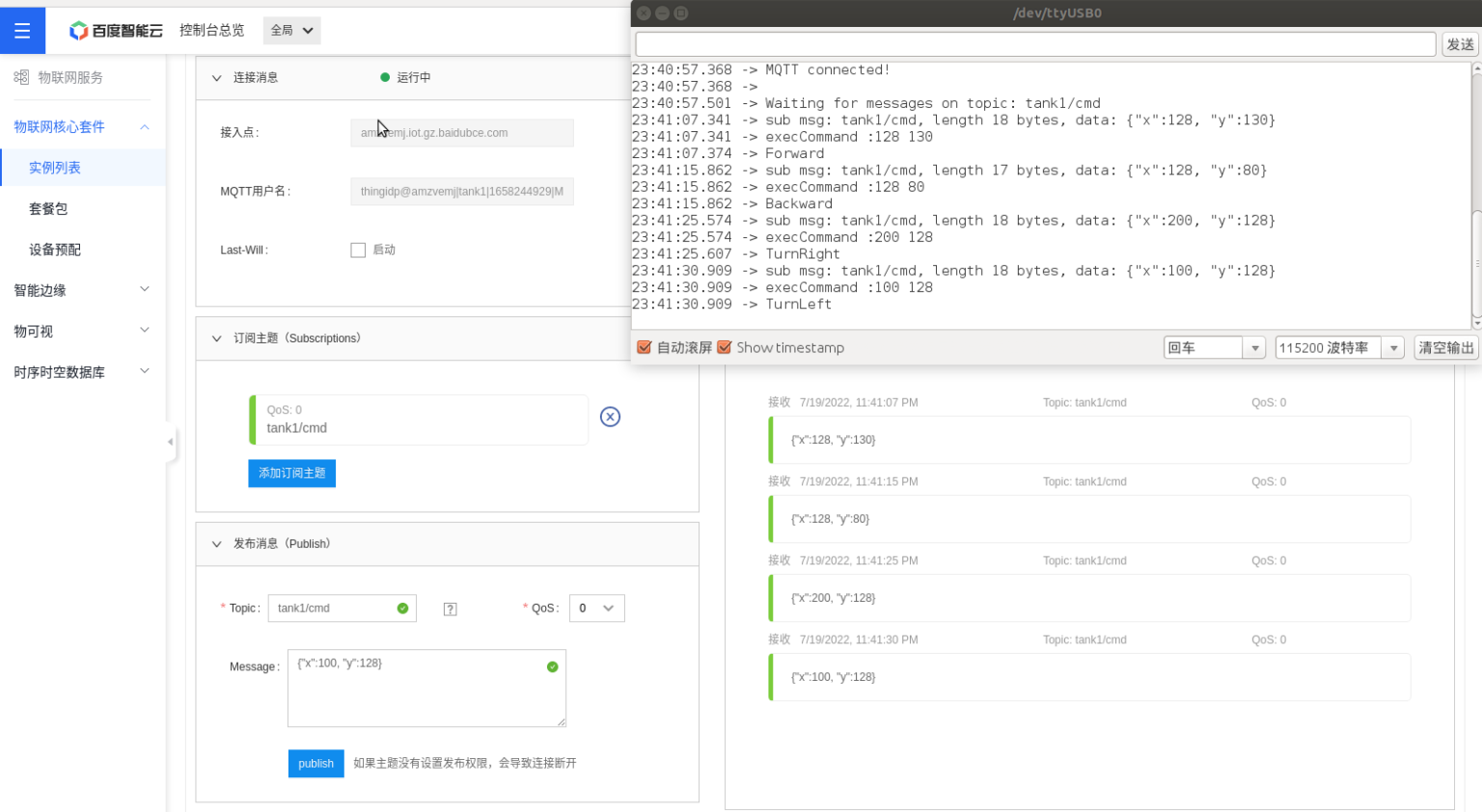Toggle the auto-scroll checkbox in serial monitor

645,347
